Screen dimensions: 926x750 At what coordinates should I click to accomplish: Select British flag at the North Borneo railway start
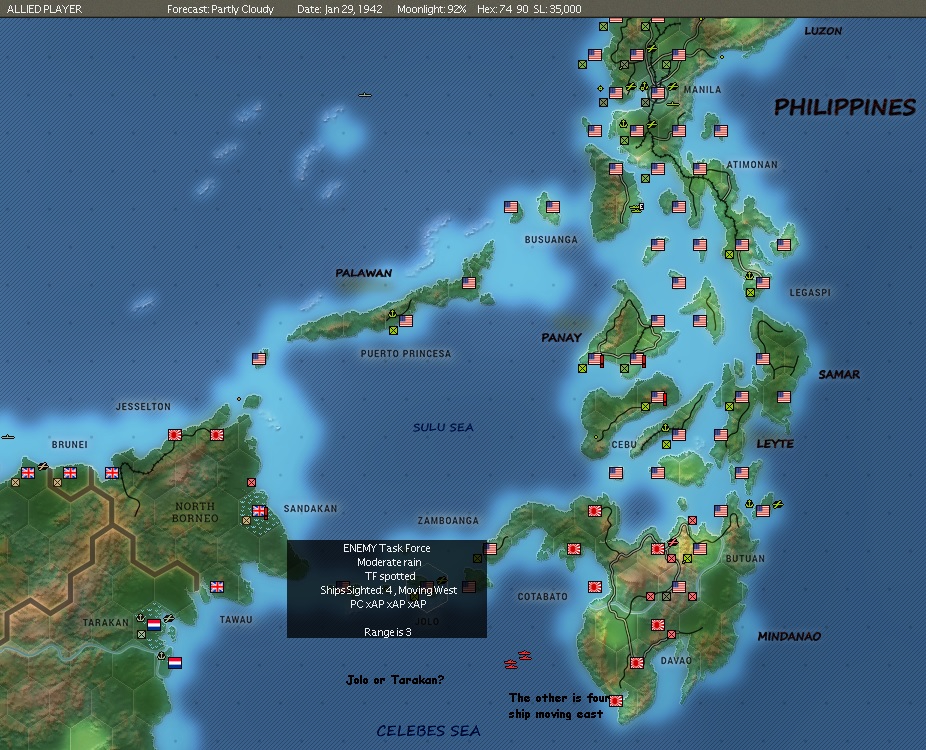pyautogui.click(x=112, y=472)
